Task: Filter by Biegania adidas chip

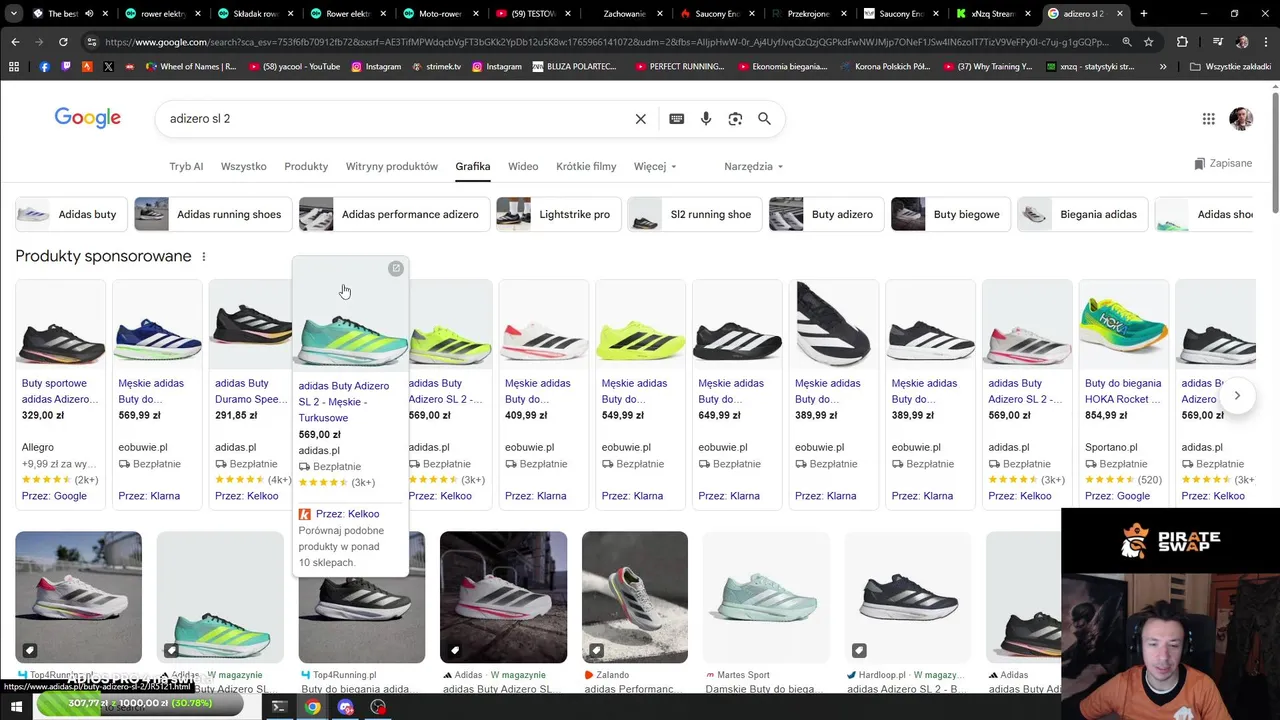Action: point(1083,214)
